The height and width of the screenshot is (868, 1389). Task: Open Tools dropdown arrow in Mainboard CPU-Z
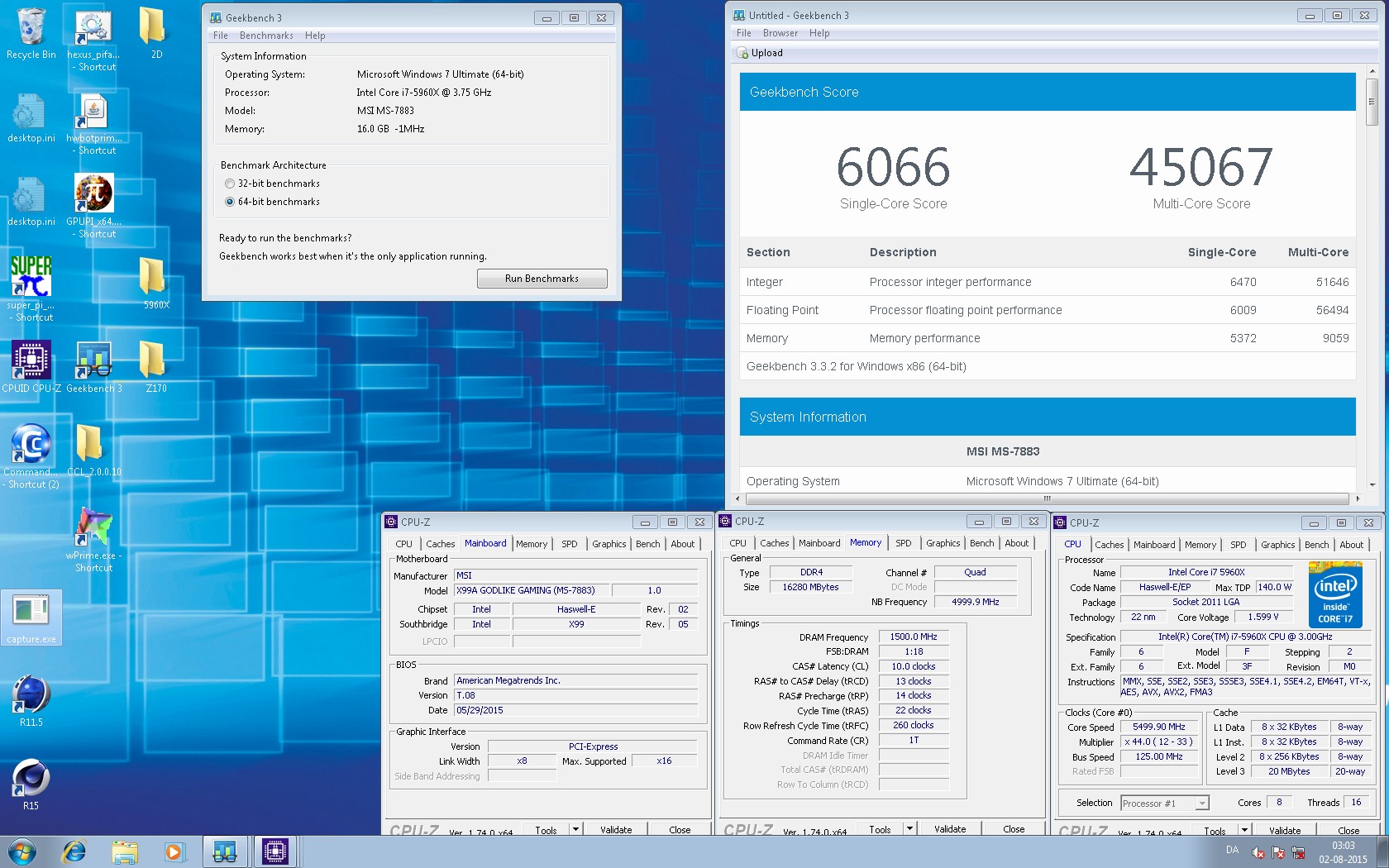(575, 828)
